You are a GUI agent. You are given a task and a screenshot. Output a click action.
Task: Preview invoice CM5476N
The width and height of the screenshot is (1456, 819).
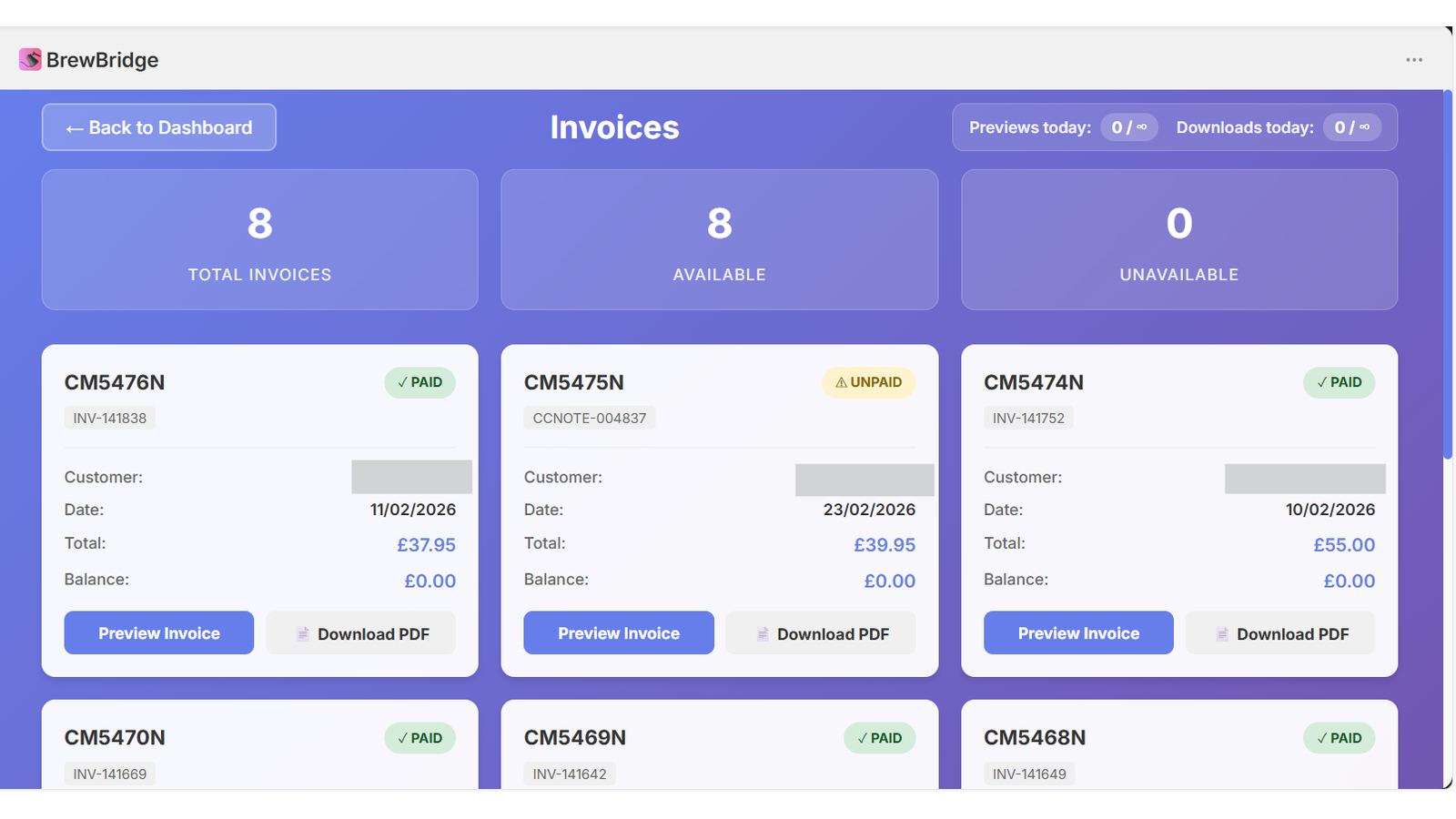(159, 633)
